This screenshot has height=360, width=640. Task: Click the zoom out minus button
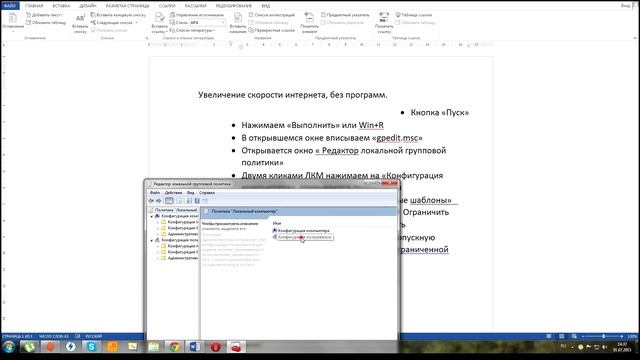[583, 336]
